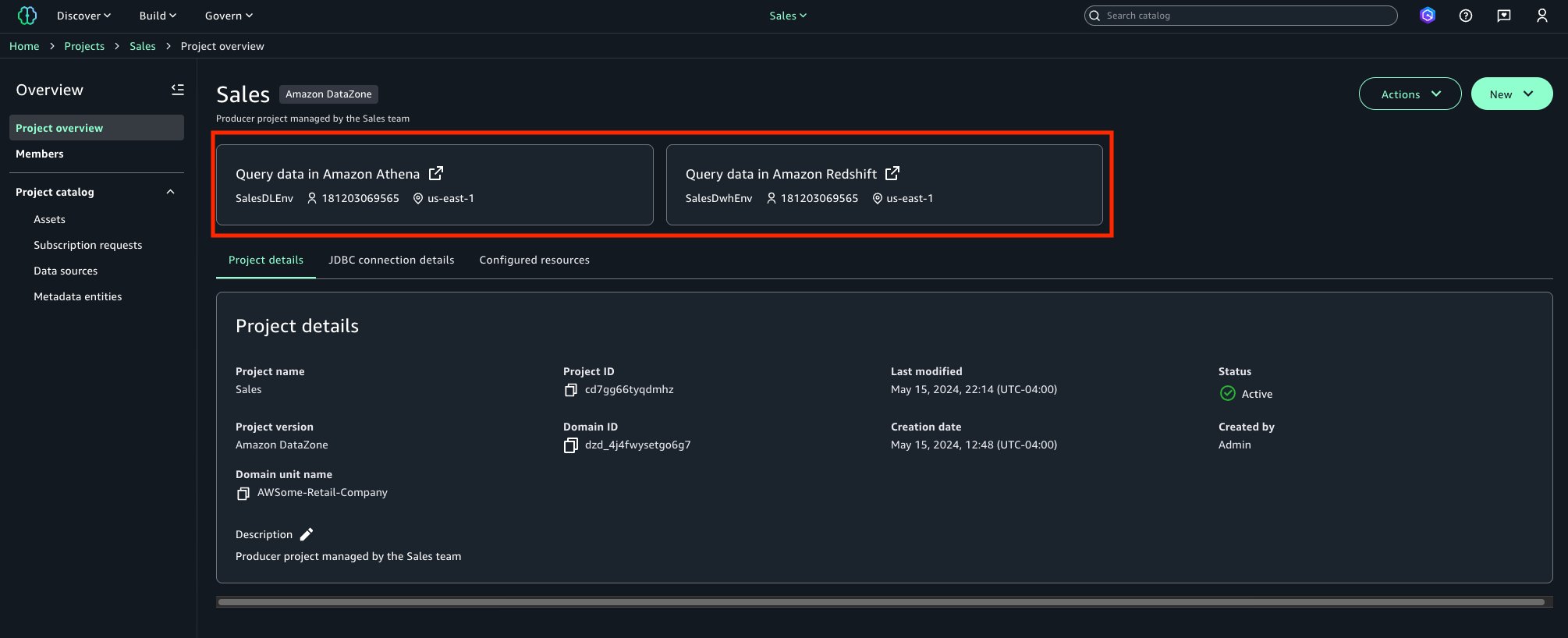Viewport: 1568px width, 638px height.
Task: Click the horizontal scrollbar at bottom
Action: click(x=882, y=602)
